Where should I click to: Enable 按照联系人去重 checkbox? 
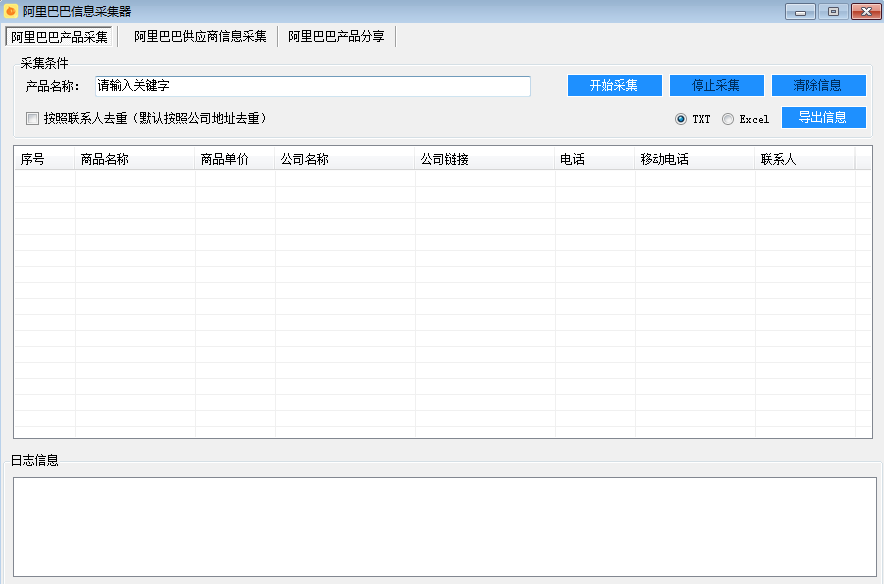(33, 118)
